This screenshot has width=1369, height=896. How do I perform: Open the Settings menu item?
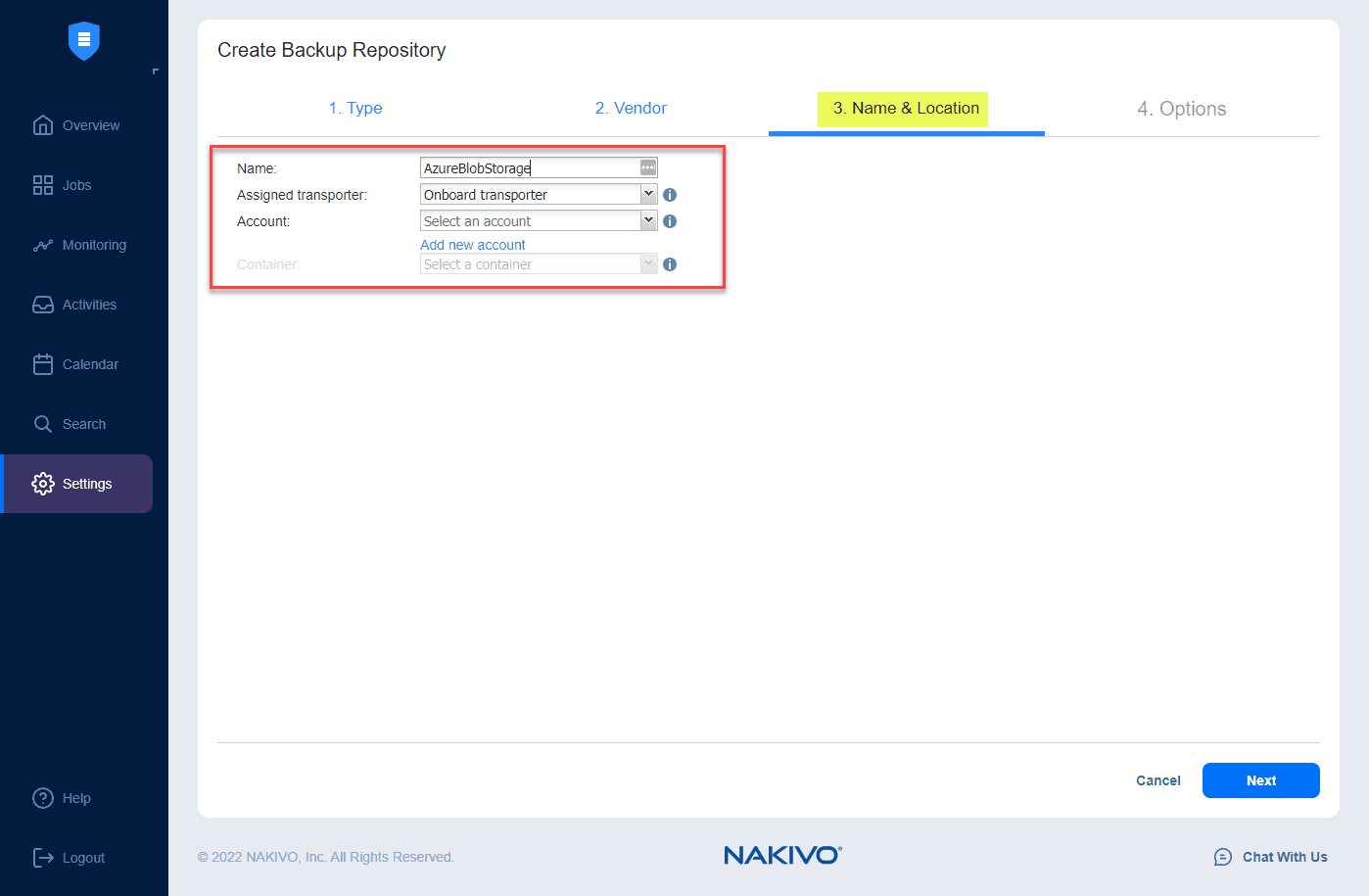pyautogui.click(x=76, y=484)
